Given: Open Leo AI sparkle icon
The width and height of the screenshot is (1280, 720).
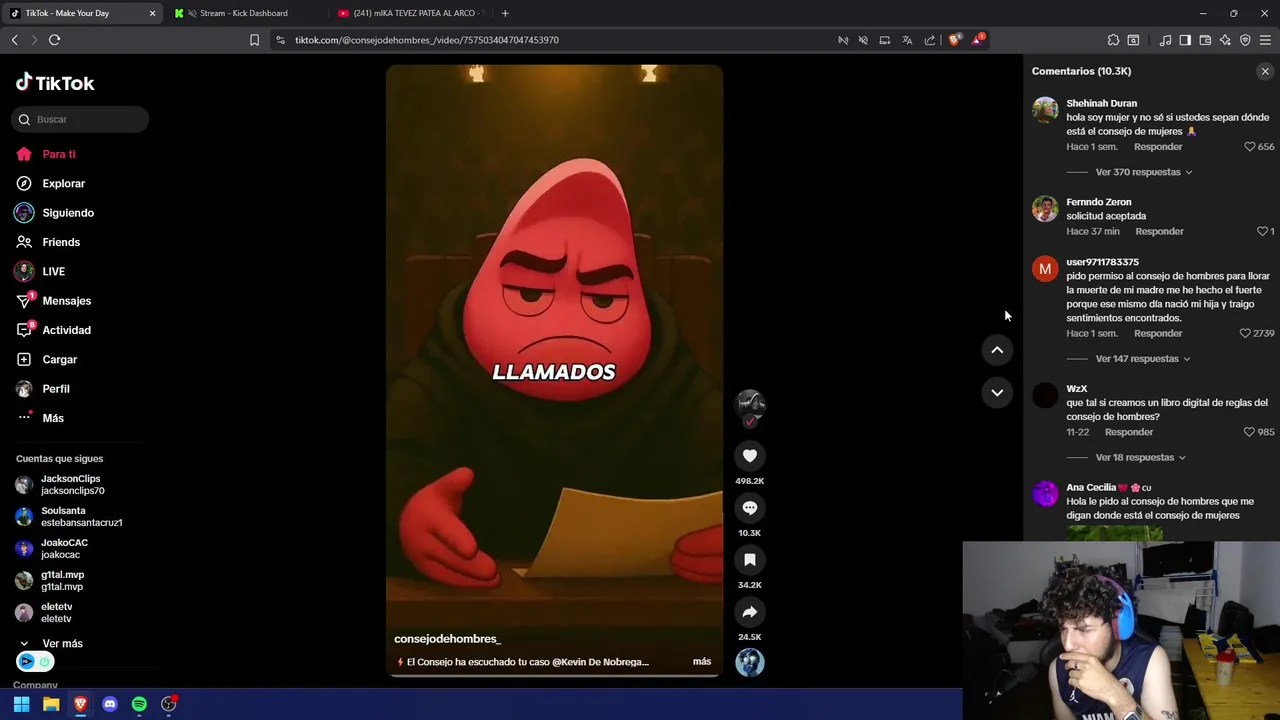Looking at the screenshot, I should point(1225,40).
